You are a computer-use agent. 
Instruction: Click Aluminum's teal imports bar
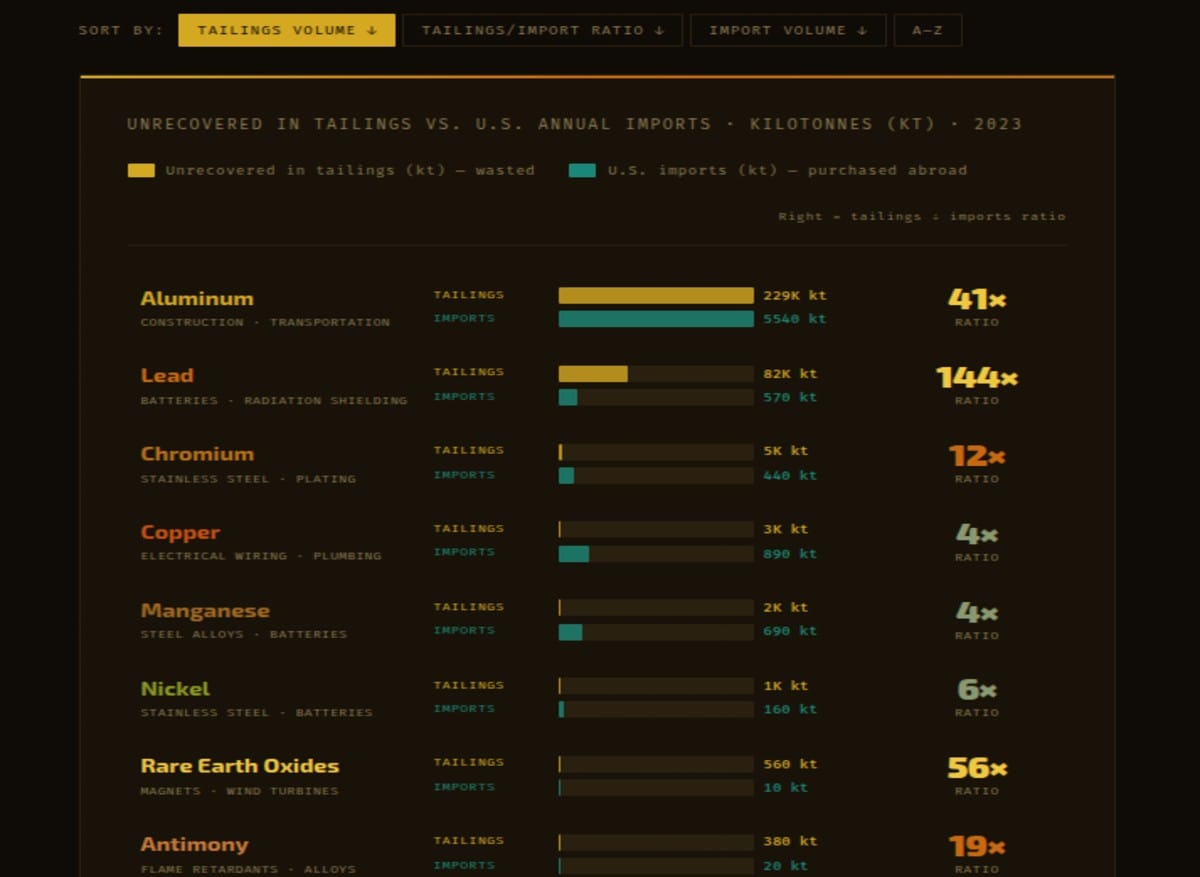pos(655,319)
